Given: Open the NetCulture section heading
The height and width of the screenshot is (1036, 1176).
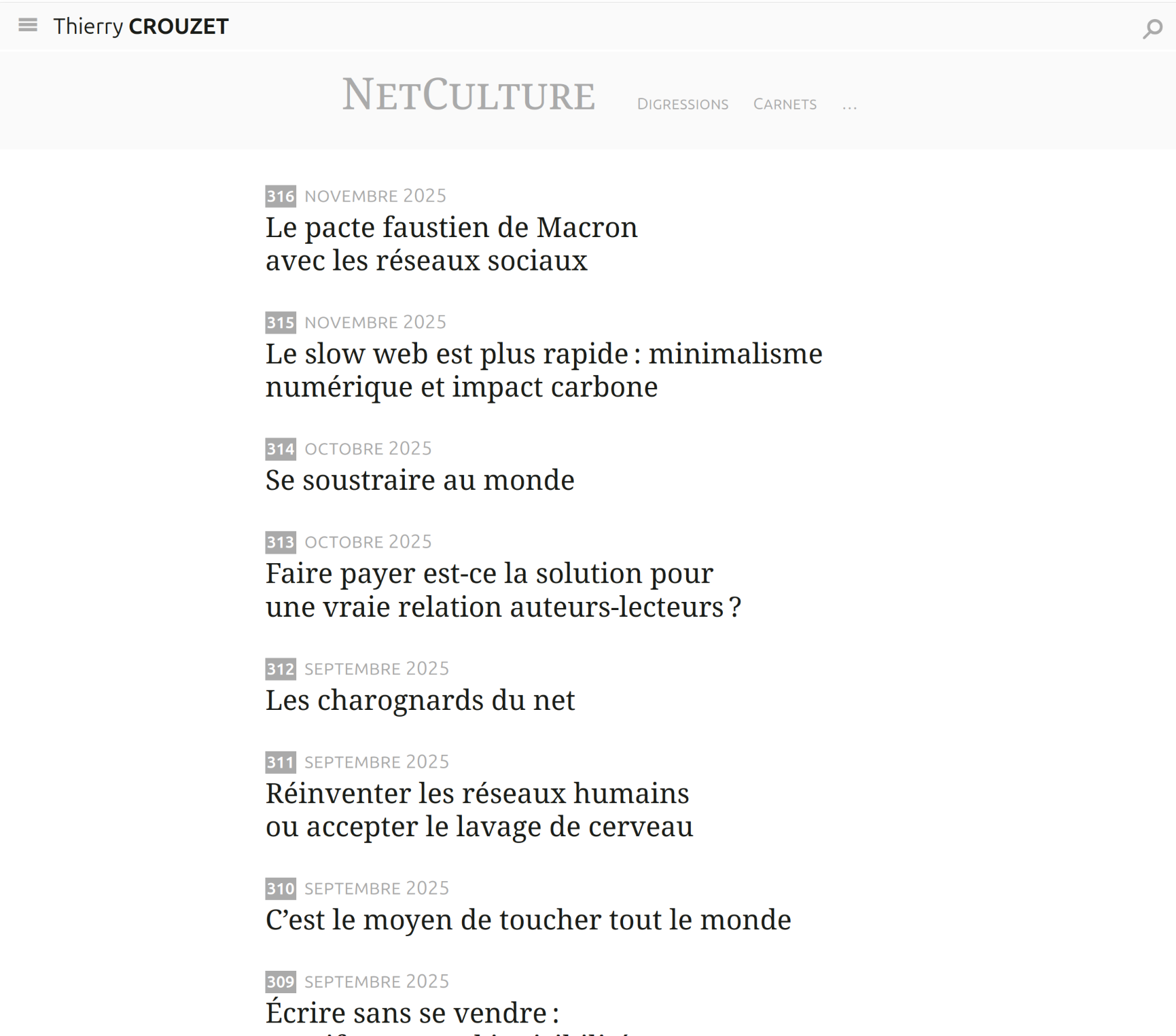Looking at the screenshot, I should (468, 95).
